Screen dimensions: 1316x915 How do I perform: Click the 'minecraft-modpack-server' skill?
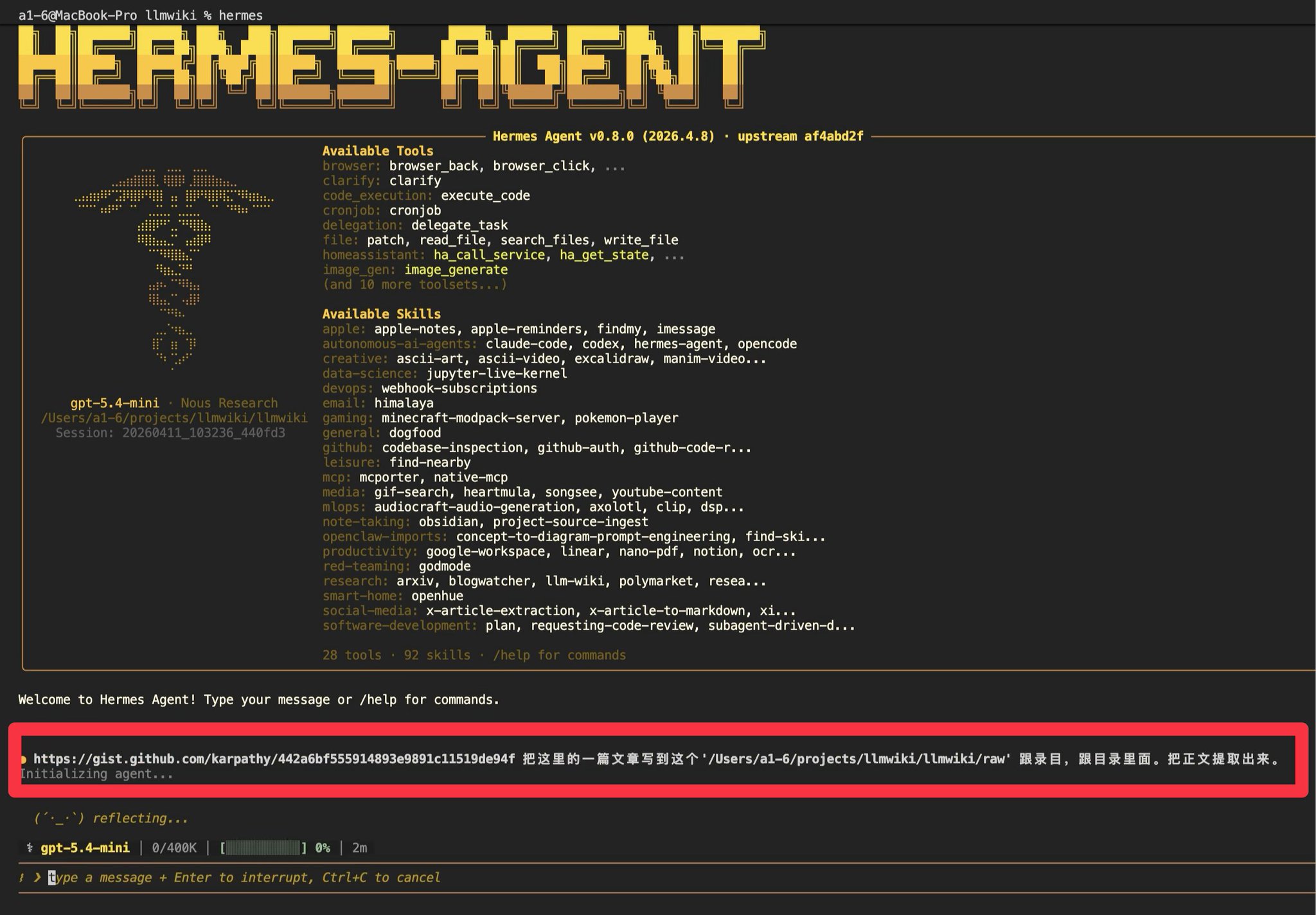[471, 418]
